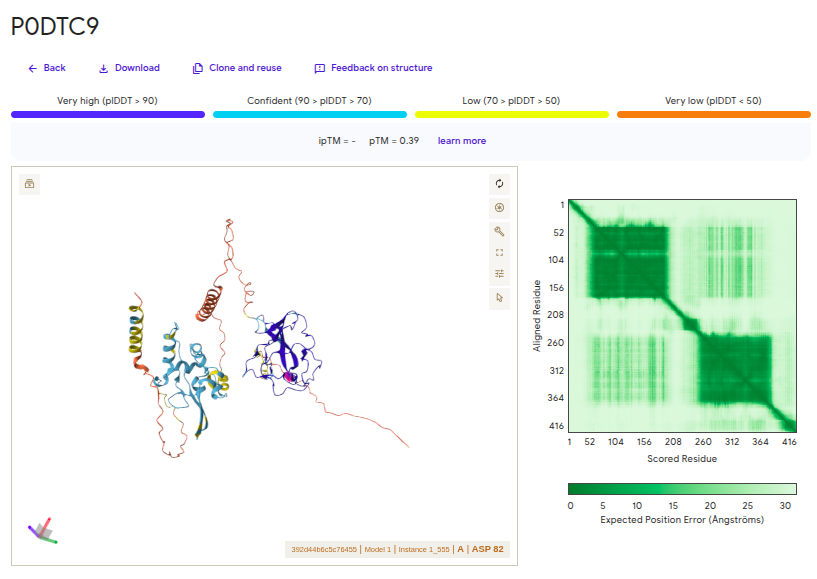Click the top-left panel icon in viewer
817x579 pixels.
30,184
